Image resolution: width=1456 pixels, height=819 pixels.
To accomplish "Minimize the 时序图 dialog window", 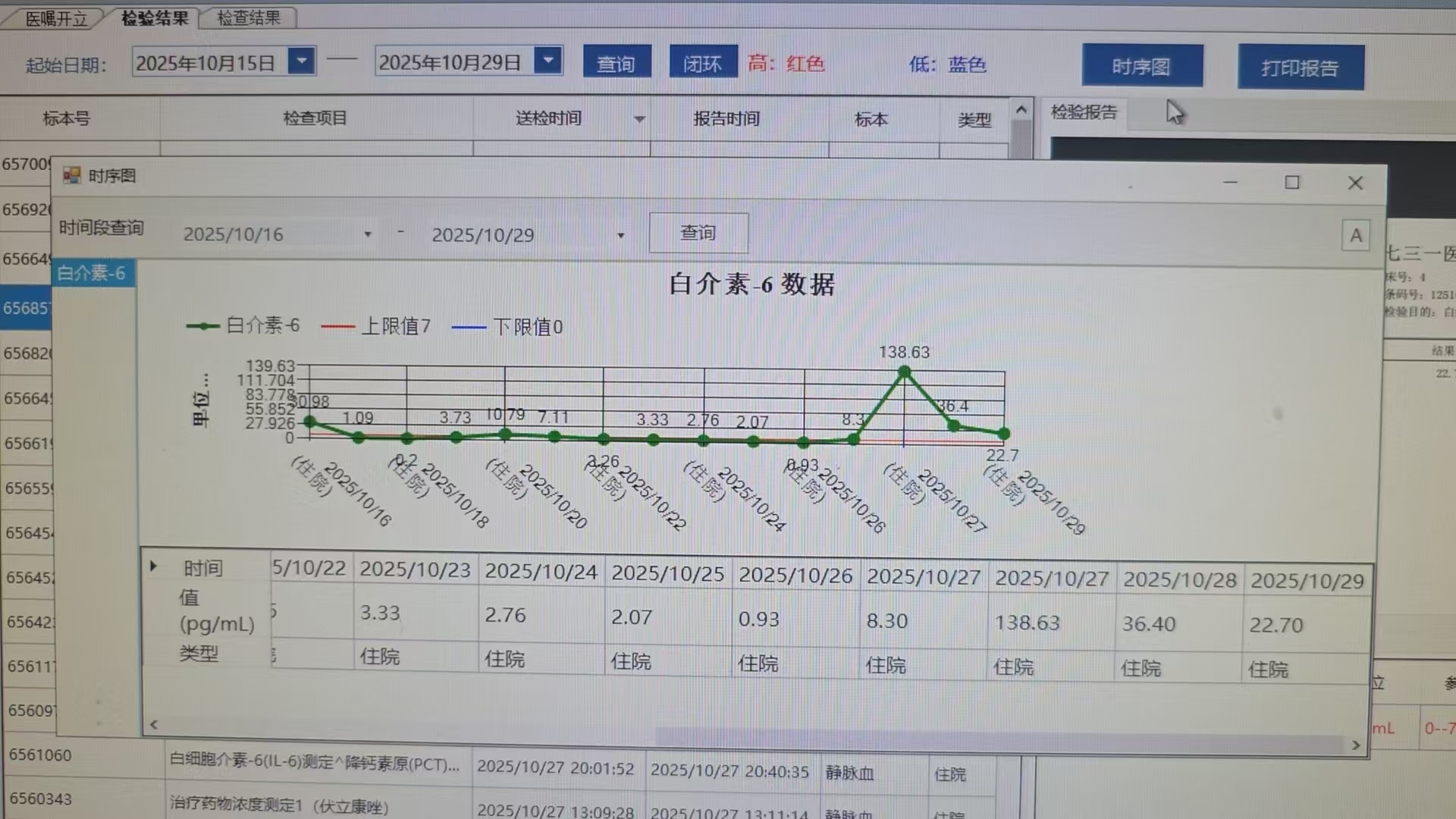I will click(1230, 183).
